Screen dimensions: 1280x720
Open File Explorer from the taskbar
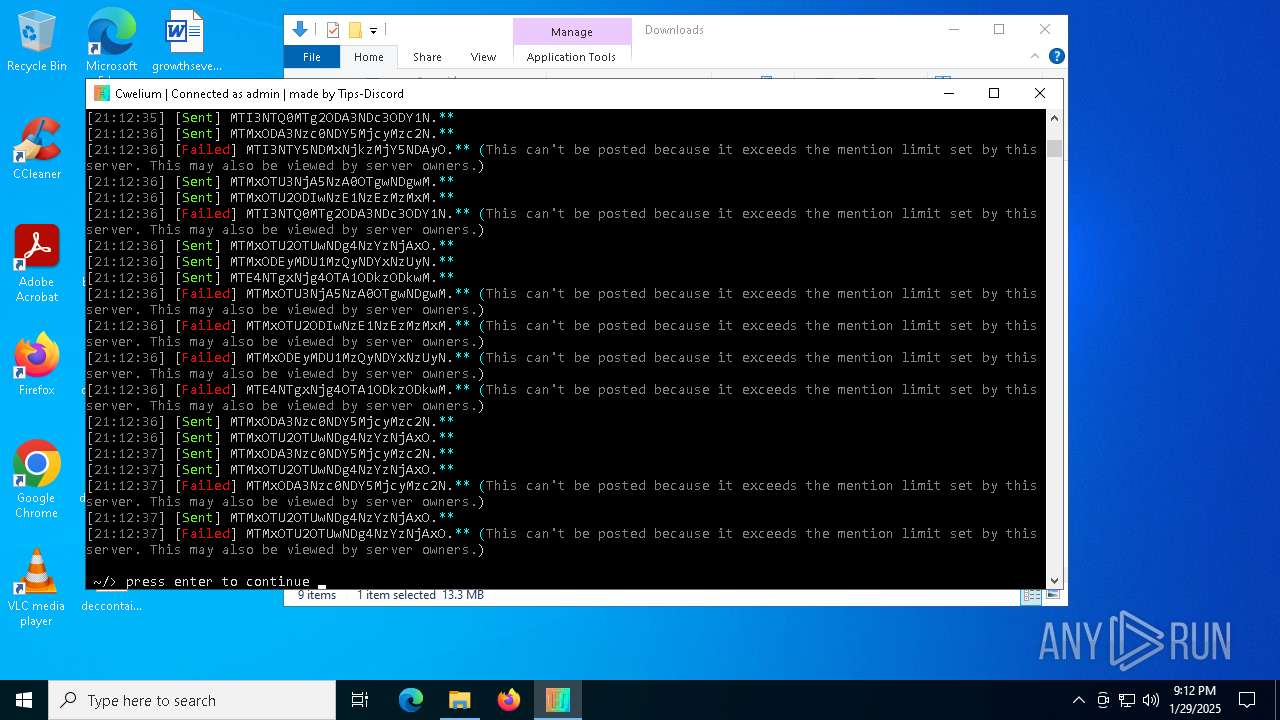(460, 700)
